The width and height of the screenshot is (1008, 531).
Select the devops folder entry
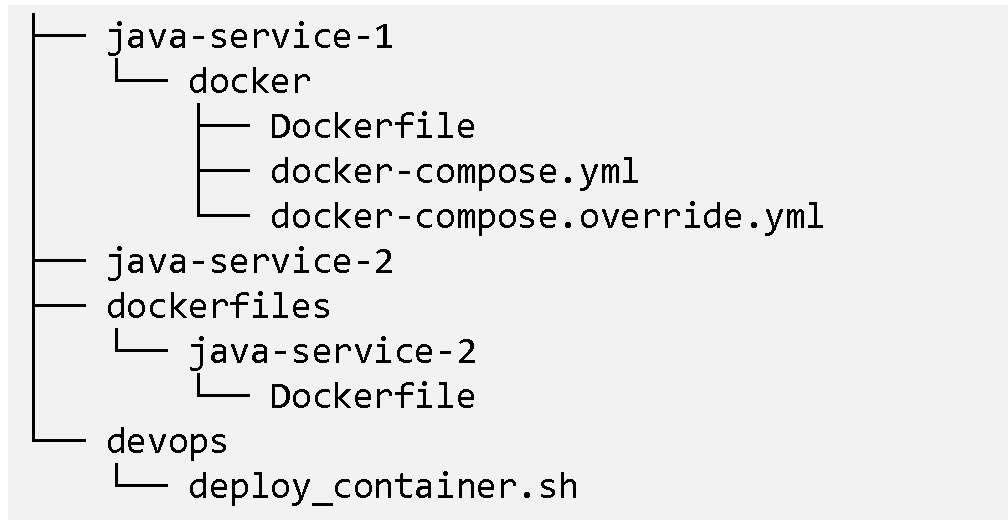click(167, 441)
